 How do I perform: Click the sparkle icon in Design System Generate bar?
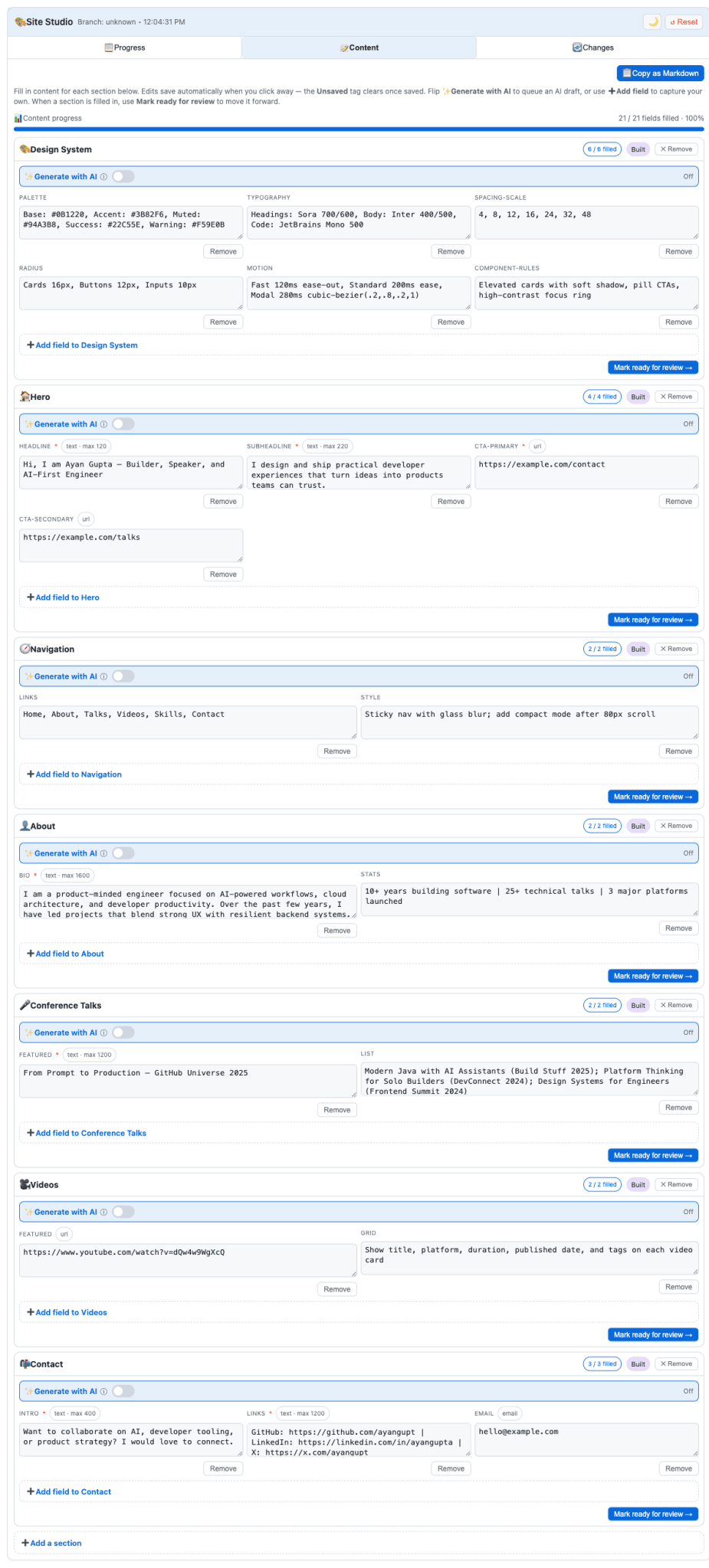[29, 177]
